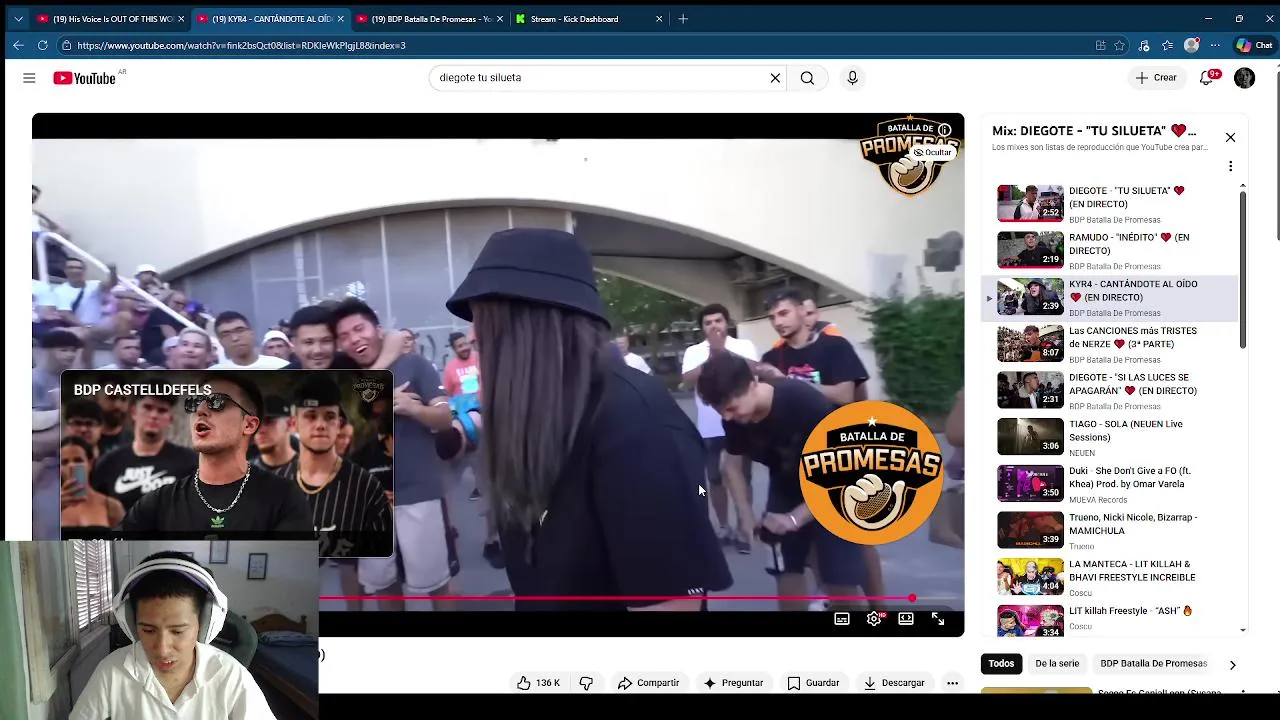This screenshot has width=1280, height=720.
Task: Open browser media control icon
Action: 1144,45
